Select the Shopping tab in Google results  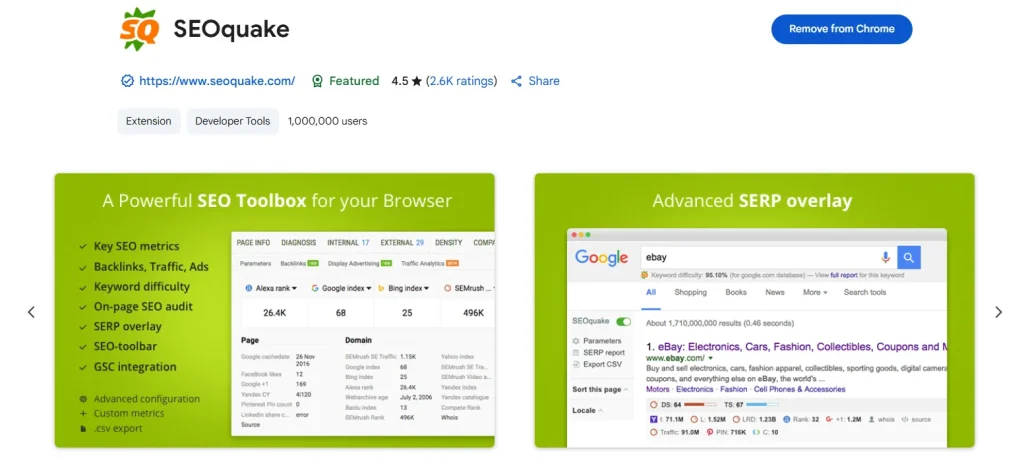[690, 293]
